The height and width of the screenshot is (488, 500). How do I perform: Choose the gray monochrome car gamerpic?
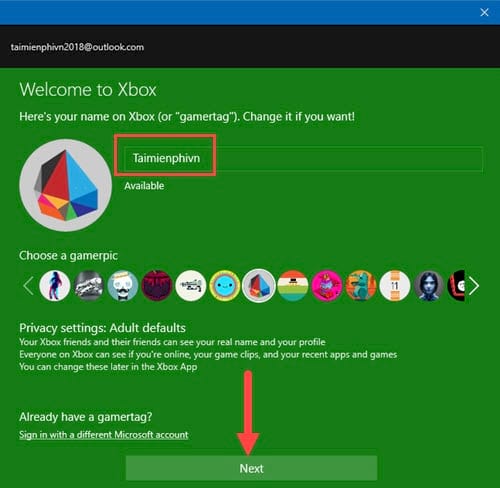click(x=89, y=286)
